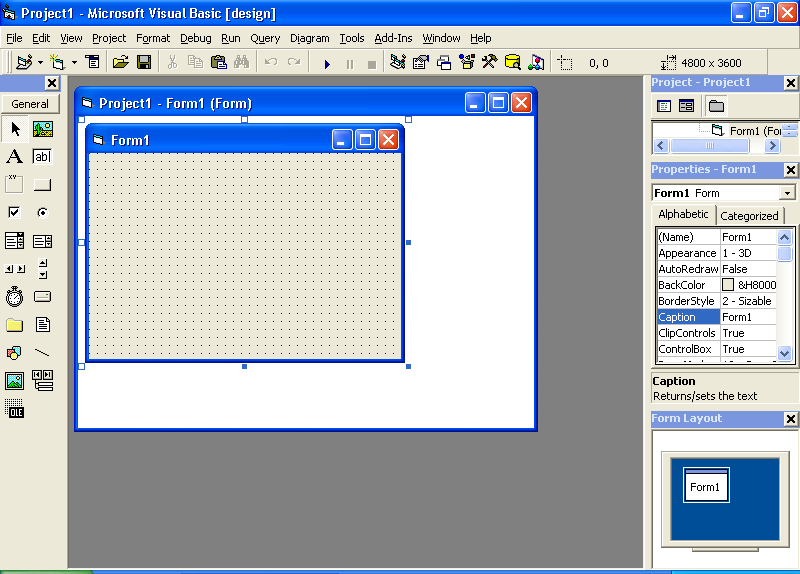800x574 pixels.
Task: Select the Line control tool
Action: [x=43, y=353]
